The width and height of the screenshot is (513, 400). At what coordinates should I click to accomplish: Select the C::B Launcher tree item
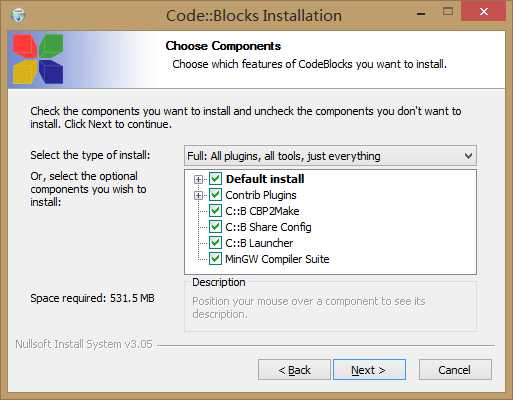click(259, 243)
